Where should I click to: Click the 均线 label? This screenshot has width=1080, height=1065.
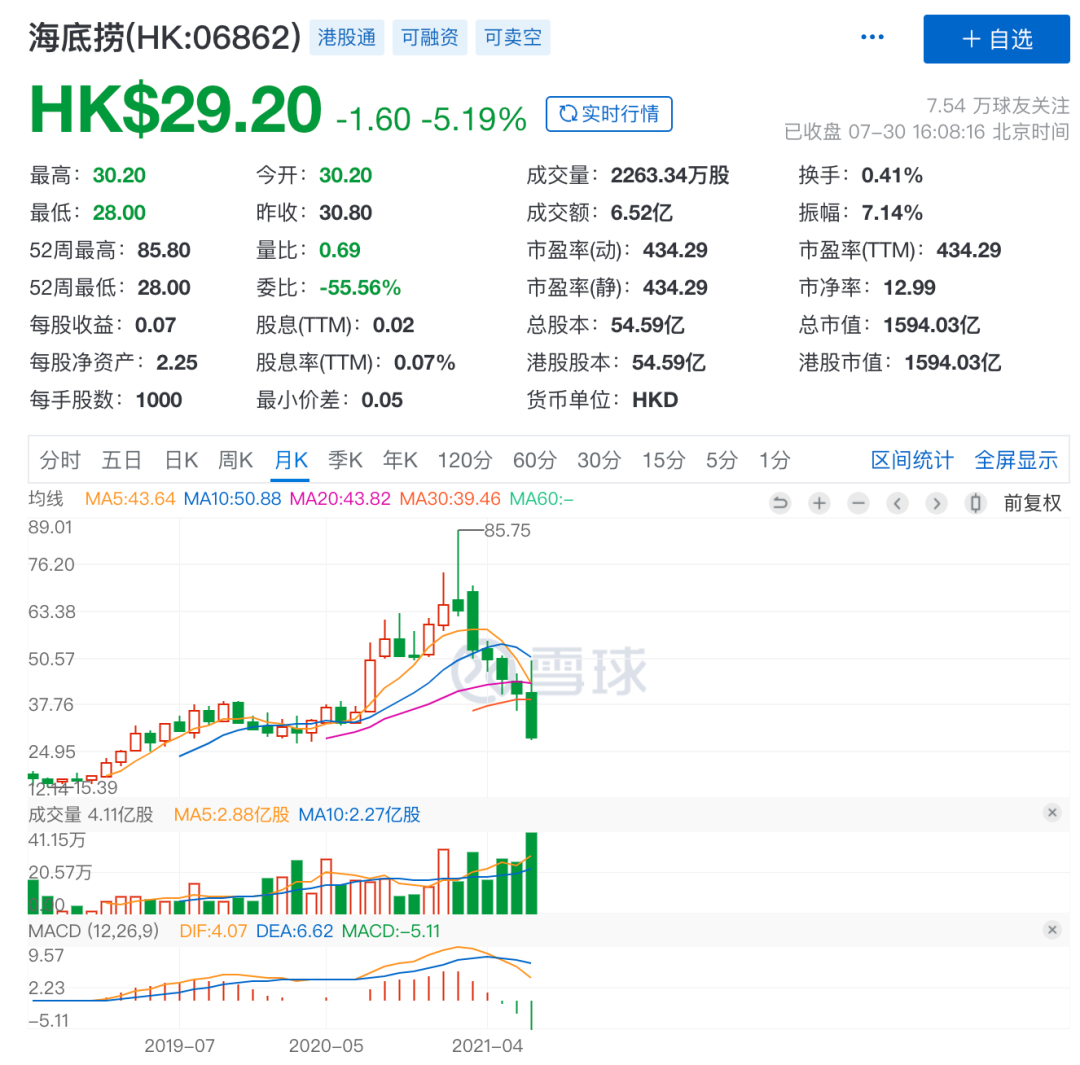pos(45,499)
